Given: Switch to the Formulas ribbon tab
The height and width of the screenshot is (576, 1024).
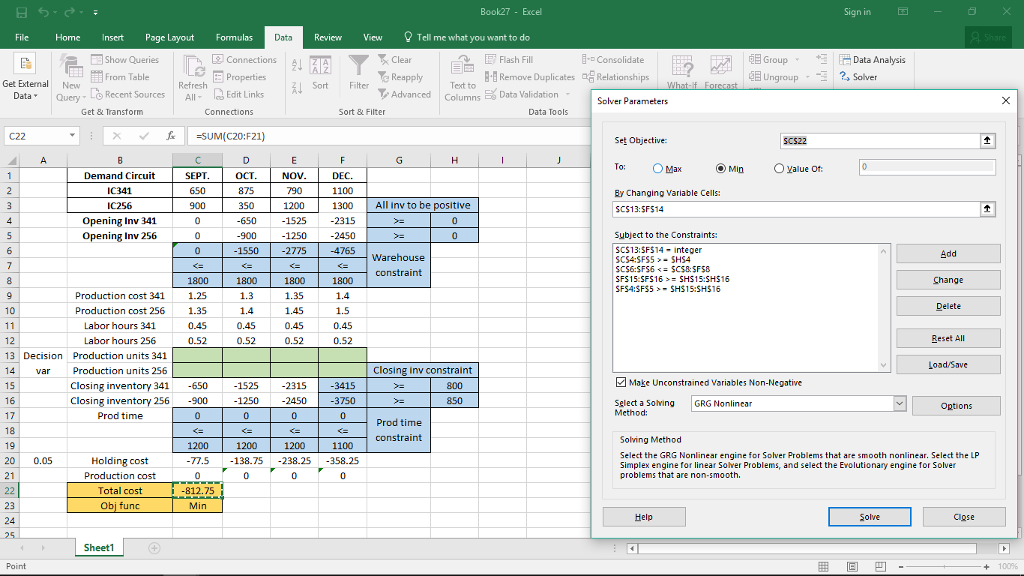Looking at the screenshot, I should (234, 37).
